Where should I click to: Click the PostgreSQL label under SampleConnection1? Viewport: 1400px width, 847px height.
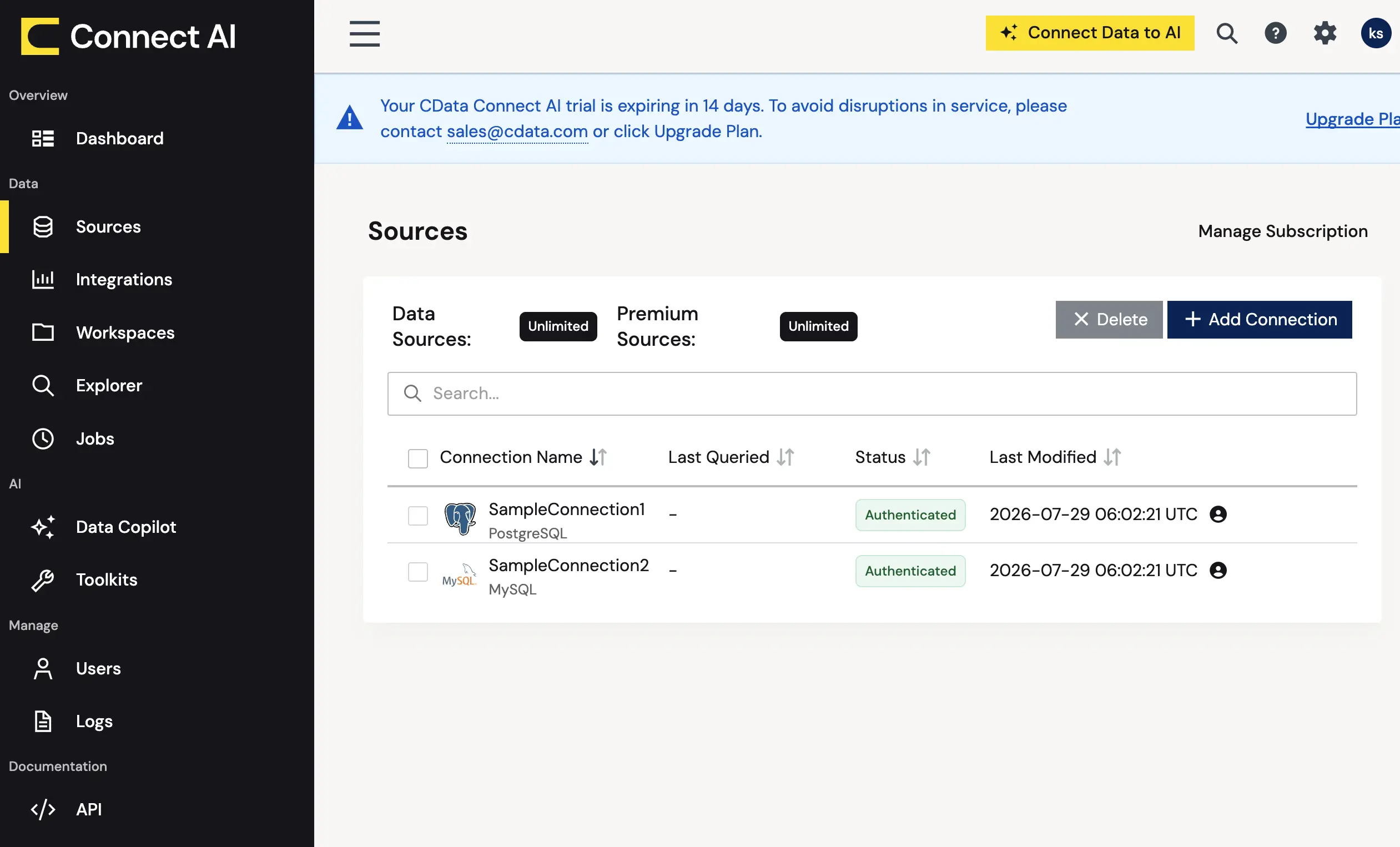pos(528,533)
